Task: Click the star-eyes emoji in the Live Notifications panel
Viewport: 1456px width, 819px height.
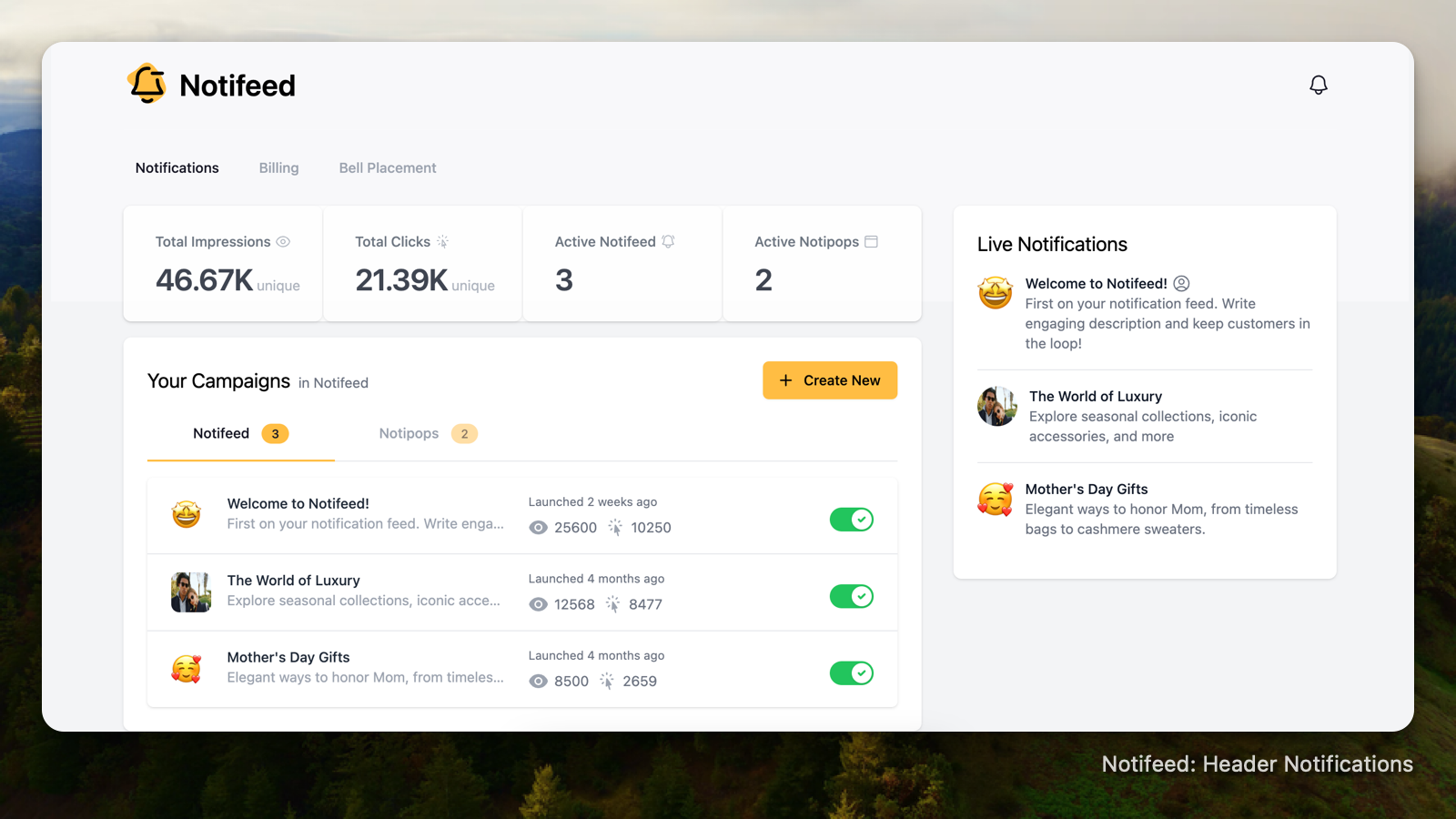Action: pos(996,293)
